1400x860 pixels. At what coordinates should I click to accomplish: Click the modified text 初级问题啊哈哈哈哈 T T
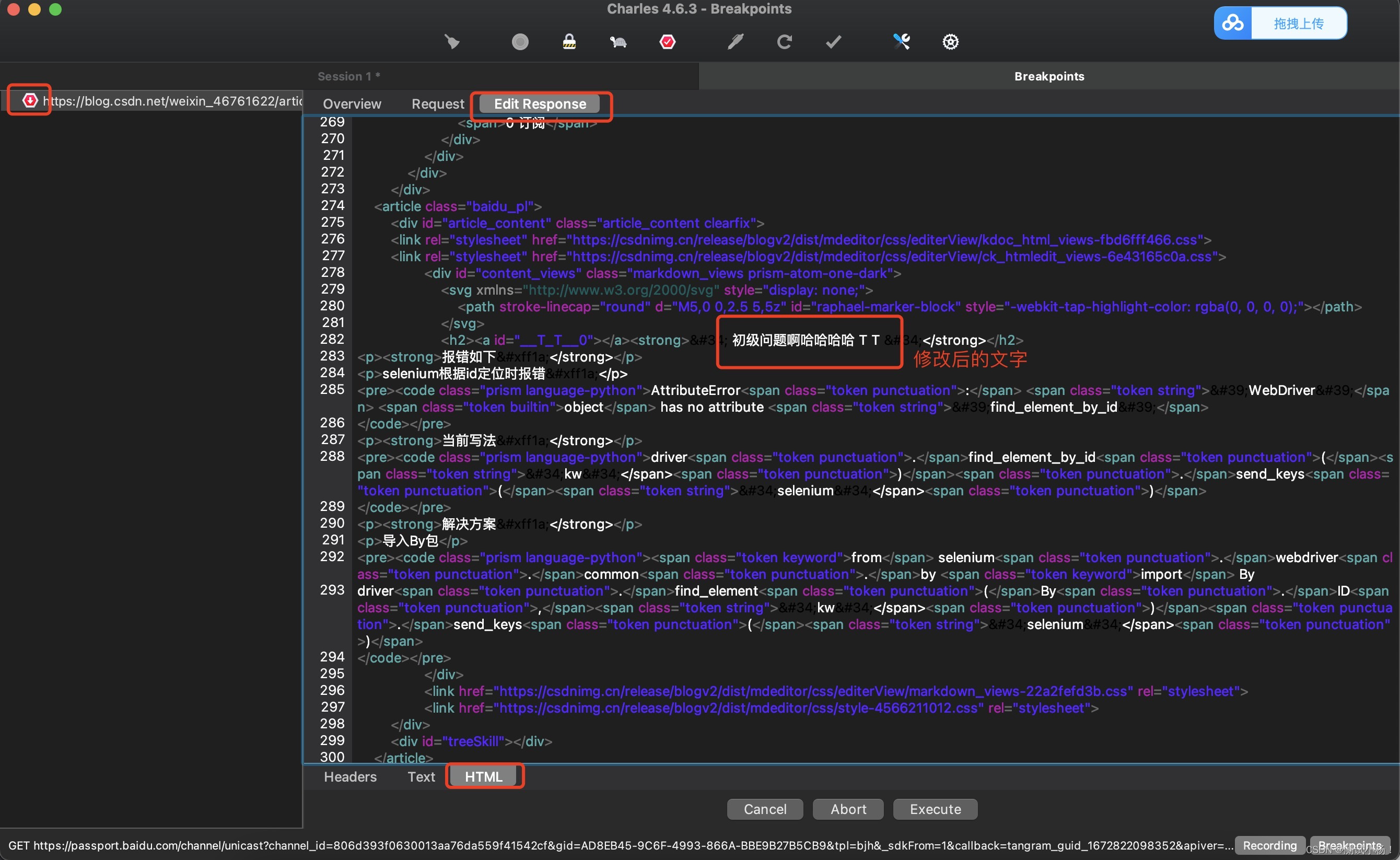click(x=806, y=340)
